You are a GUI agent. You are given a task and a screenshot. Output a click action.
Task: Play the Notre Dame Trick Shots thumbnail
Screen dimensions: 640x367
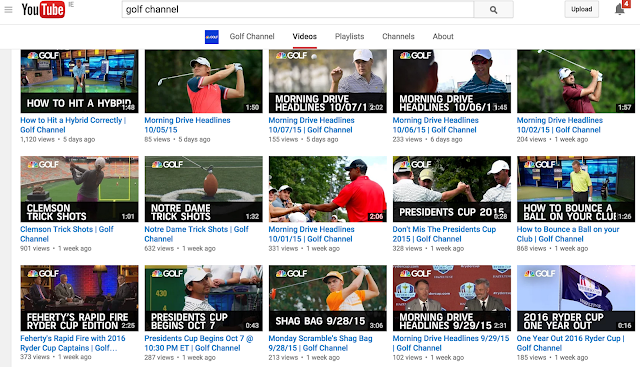pyautogui.click(x=204, y=189)
